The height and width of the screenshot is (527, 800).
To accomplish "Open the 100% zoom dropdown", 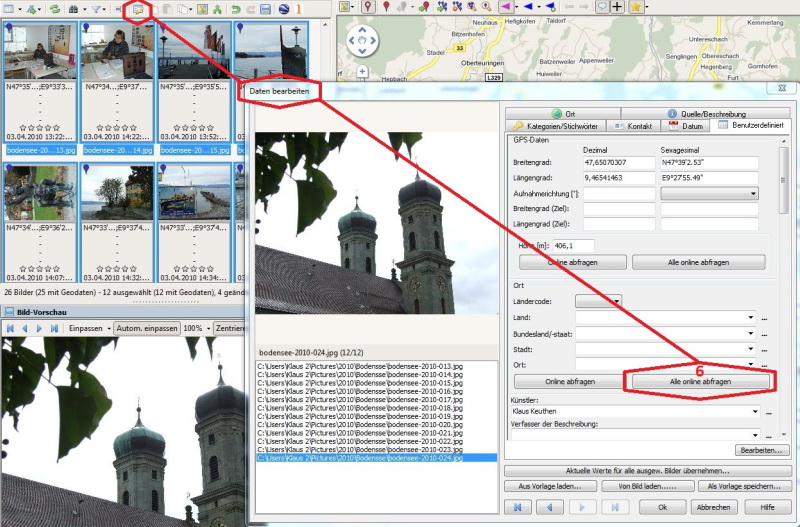I will point(208,329).
